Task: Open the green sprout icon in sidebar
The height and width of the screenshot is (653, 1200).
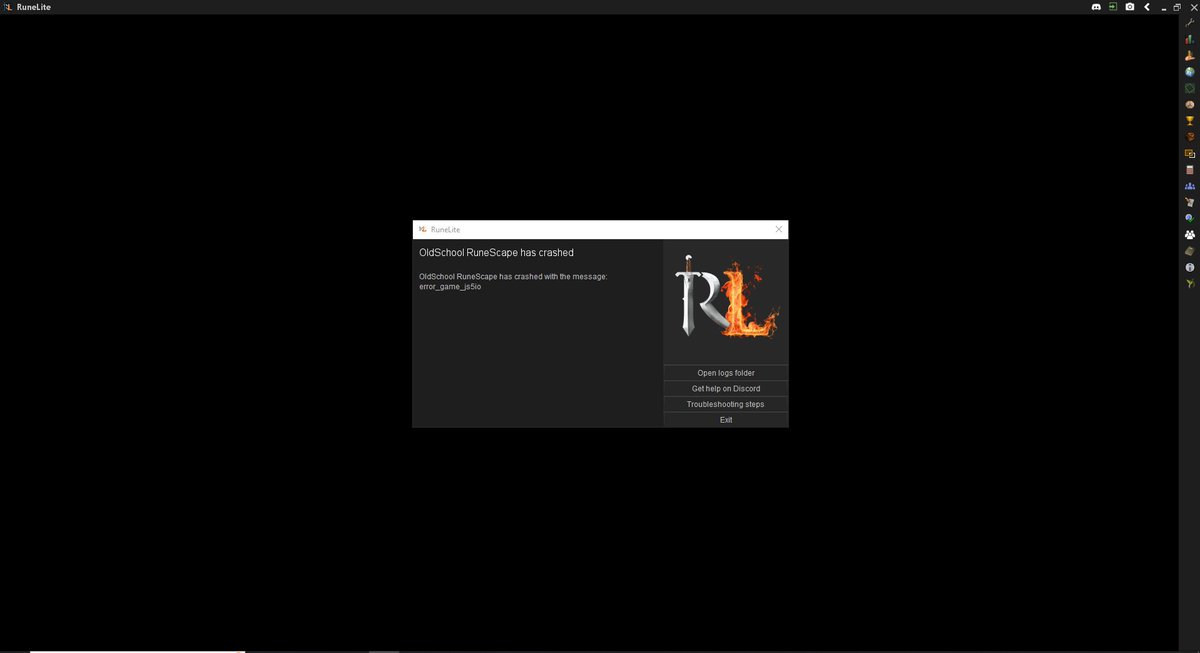Action: click(x=1190, y=284)
